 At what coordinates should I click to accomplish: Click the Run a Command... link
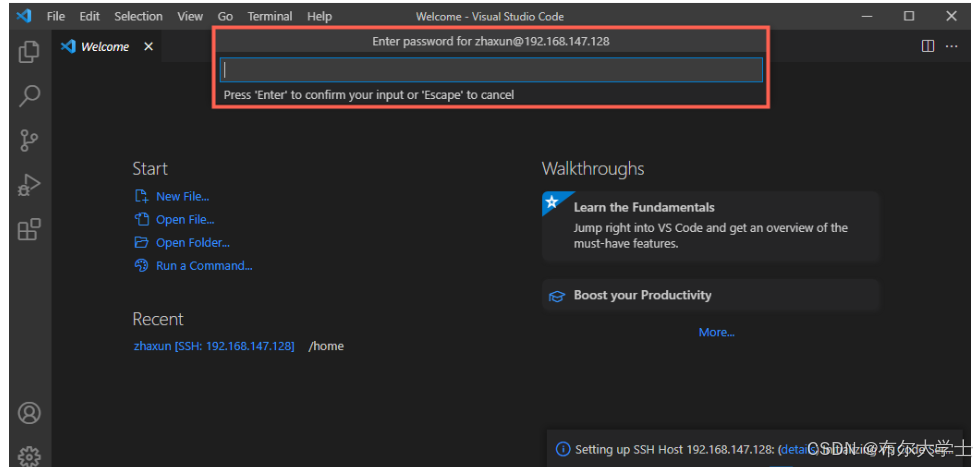point(204,266)
